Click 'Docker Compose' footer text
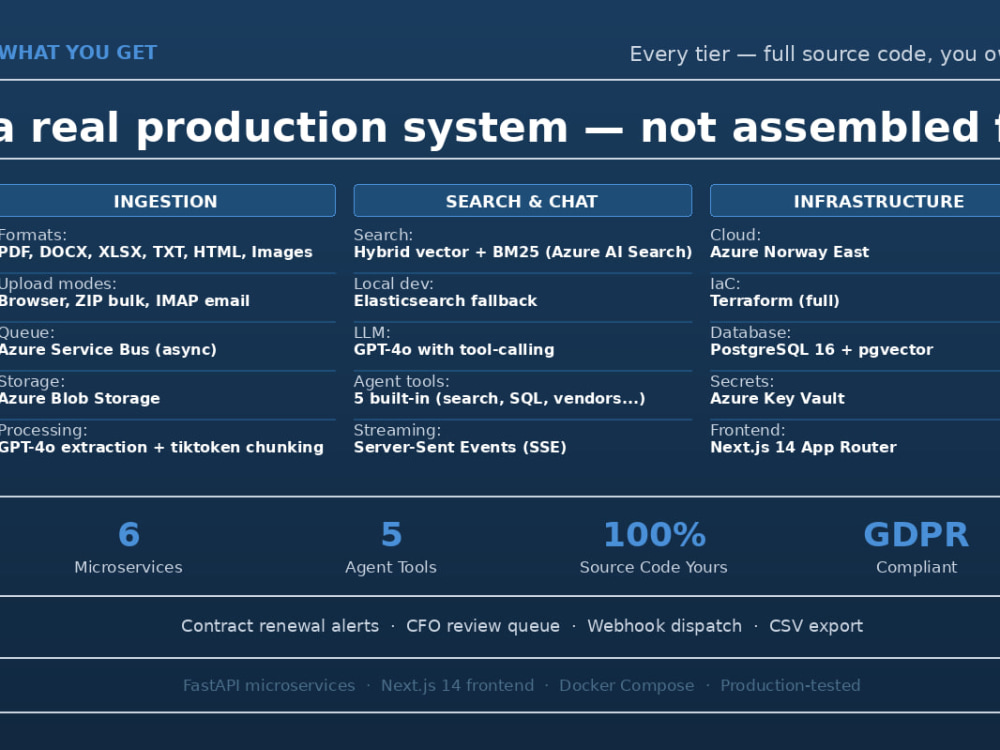The height and width of the screenshot is (750, 1000). [x=627, y=685]
